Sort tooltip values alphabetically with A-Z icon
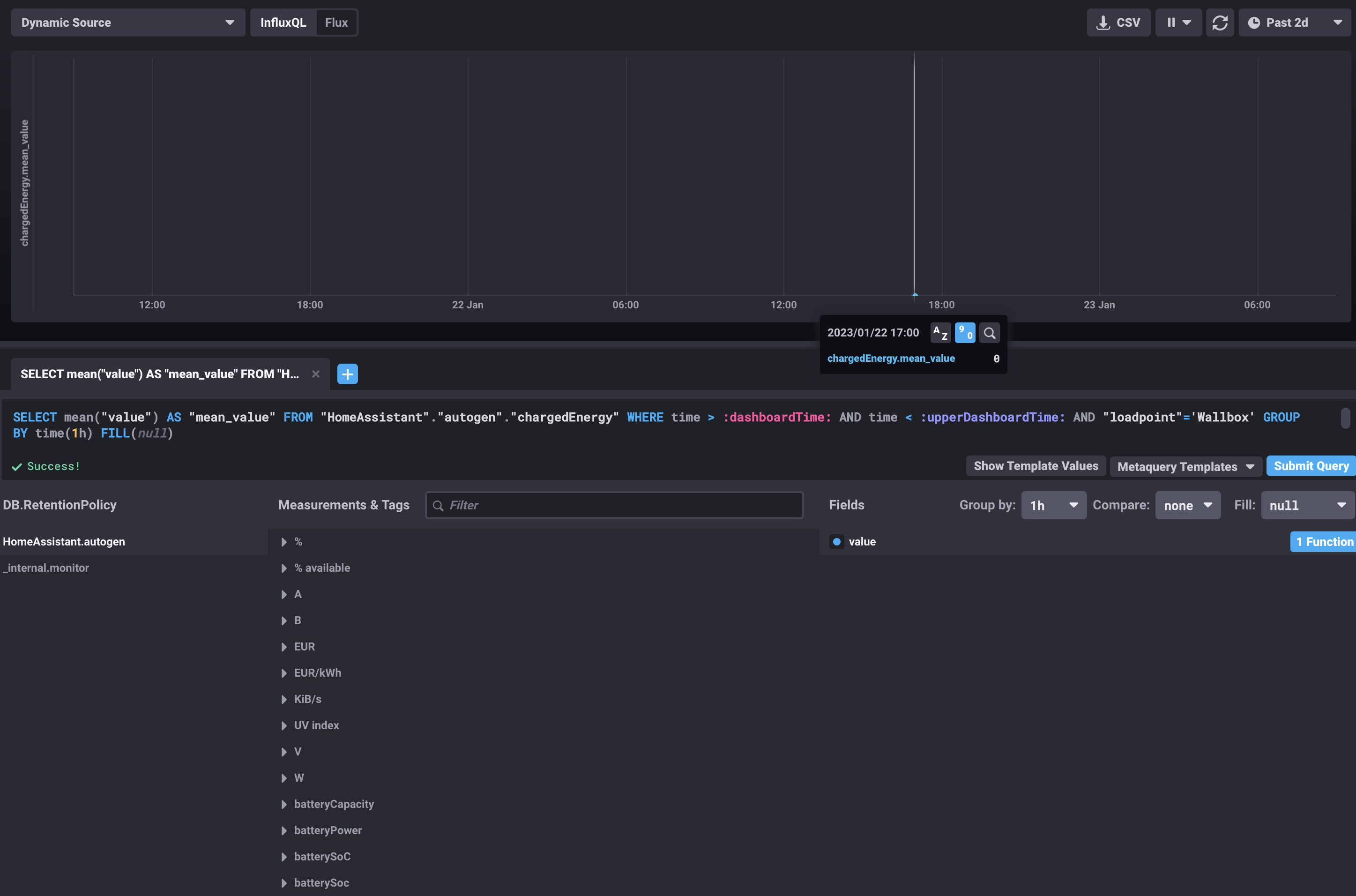 940,333
